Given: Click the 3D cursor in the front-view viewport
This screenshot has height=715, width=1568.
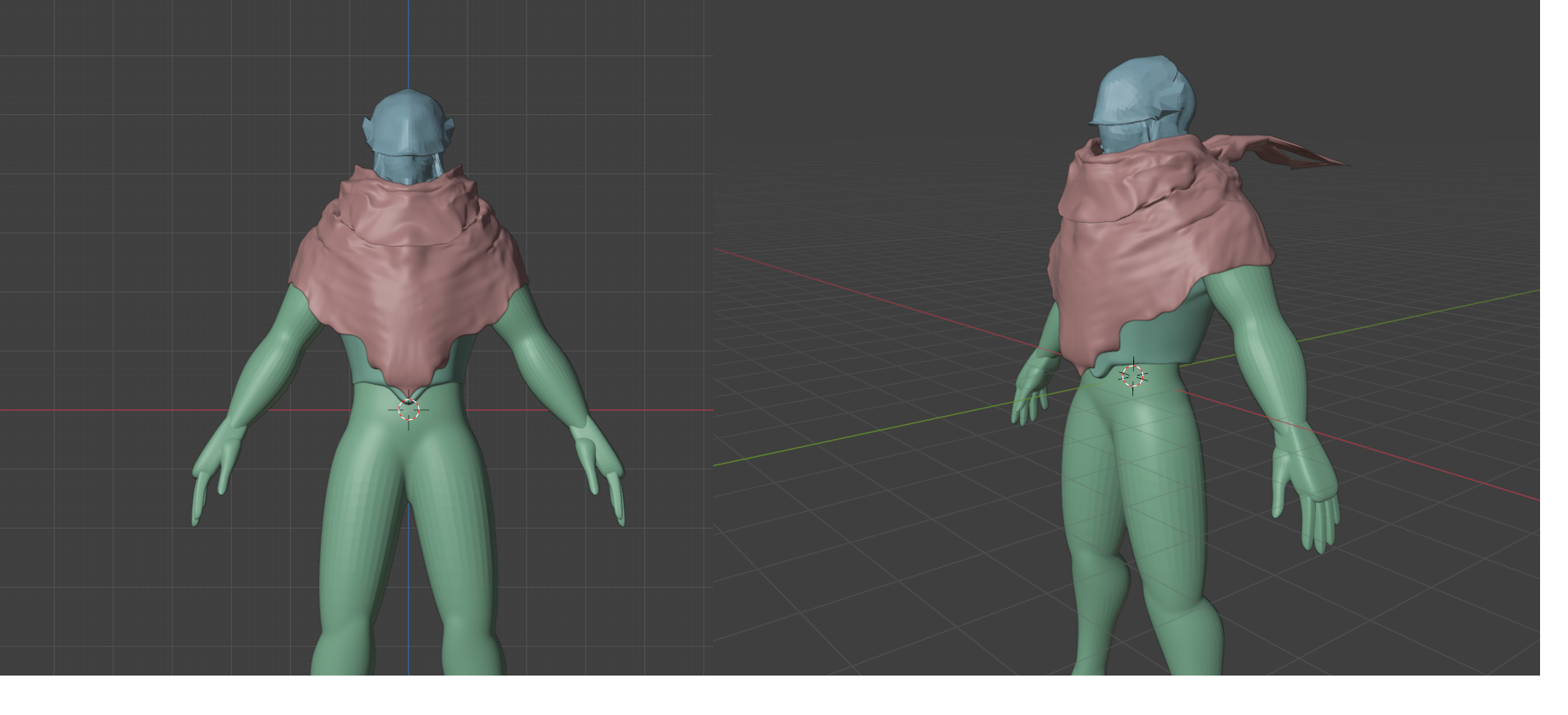Looking at the screenshot, I should [x=408, y=410].
